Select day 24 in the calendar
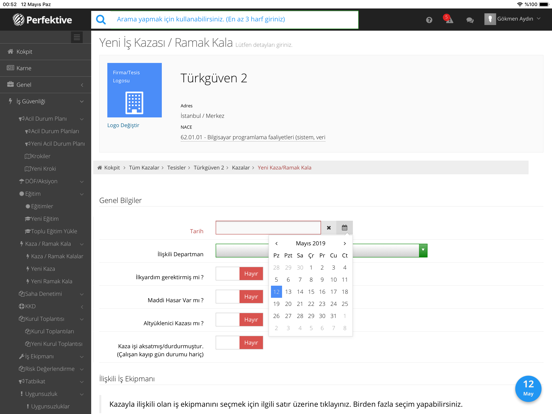This screenshot has height=414, width=552. coord(333,303)
